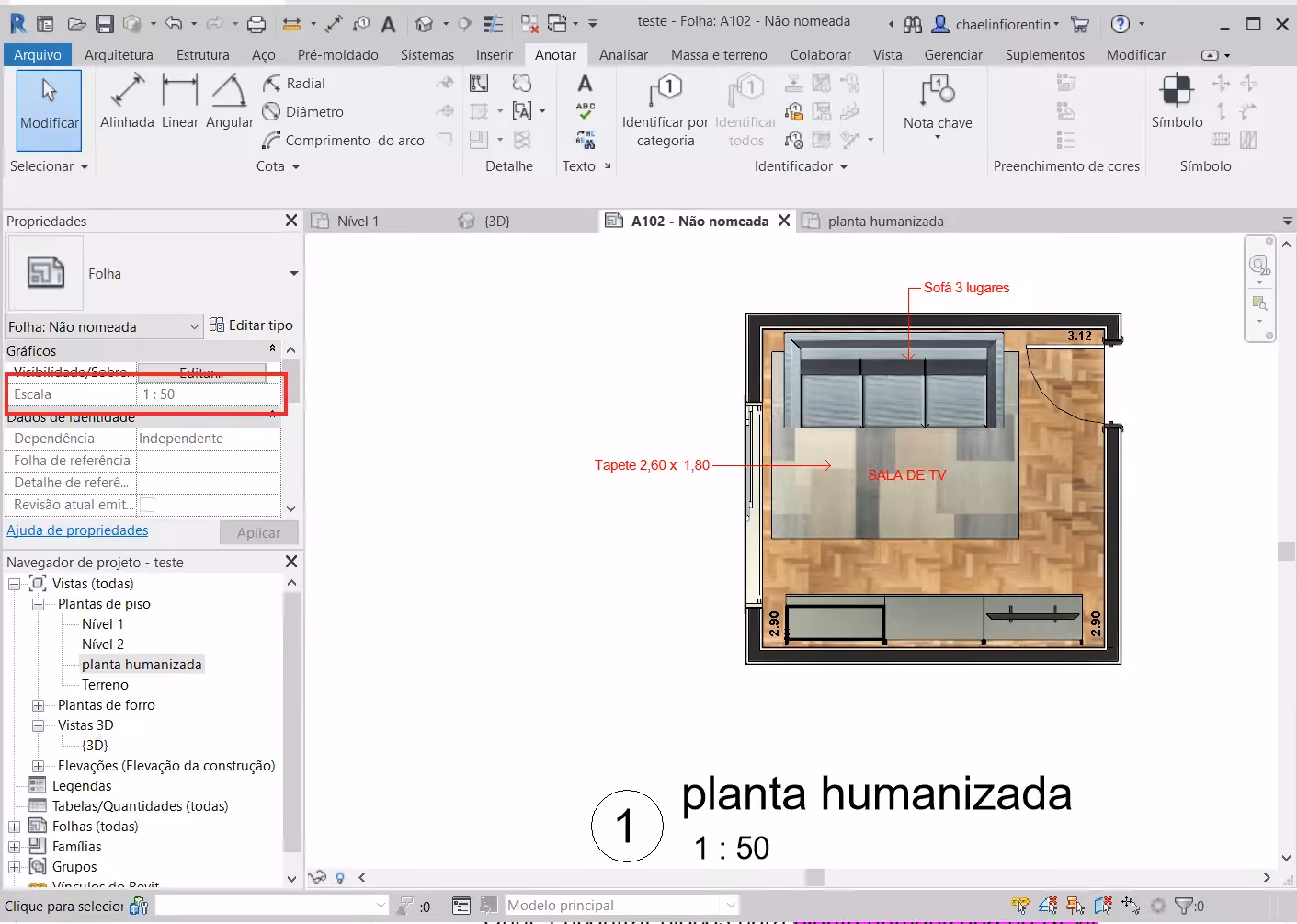Select Nível 2 in project browser
Image resolution: width=1297 pixels, height=924 pixels.
[103, 645]
